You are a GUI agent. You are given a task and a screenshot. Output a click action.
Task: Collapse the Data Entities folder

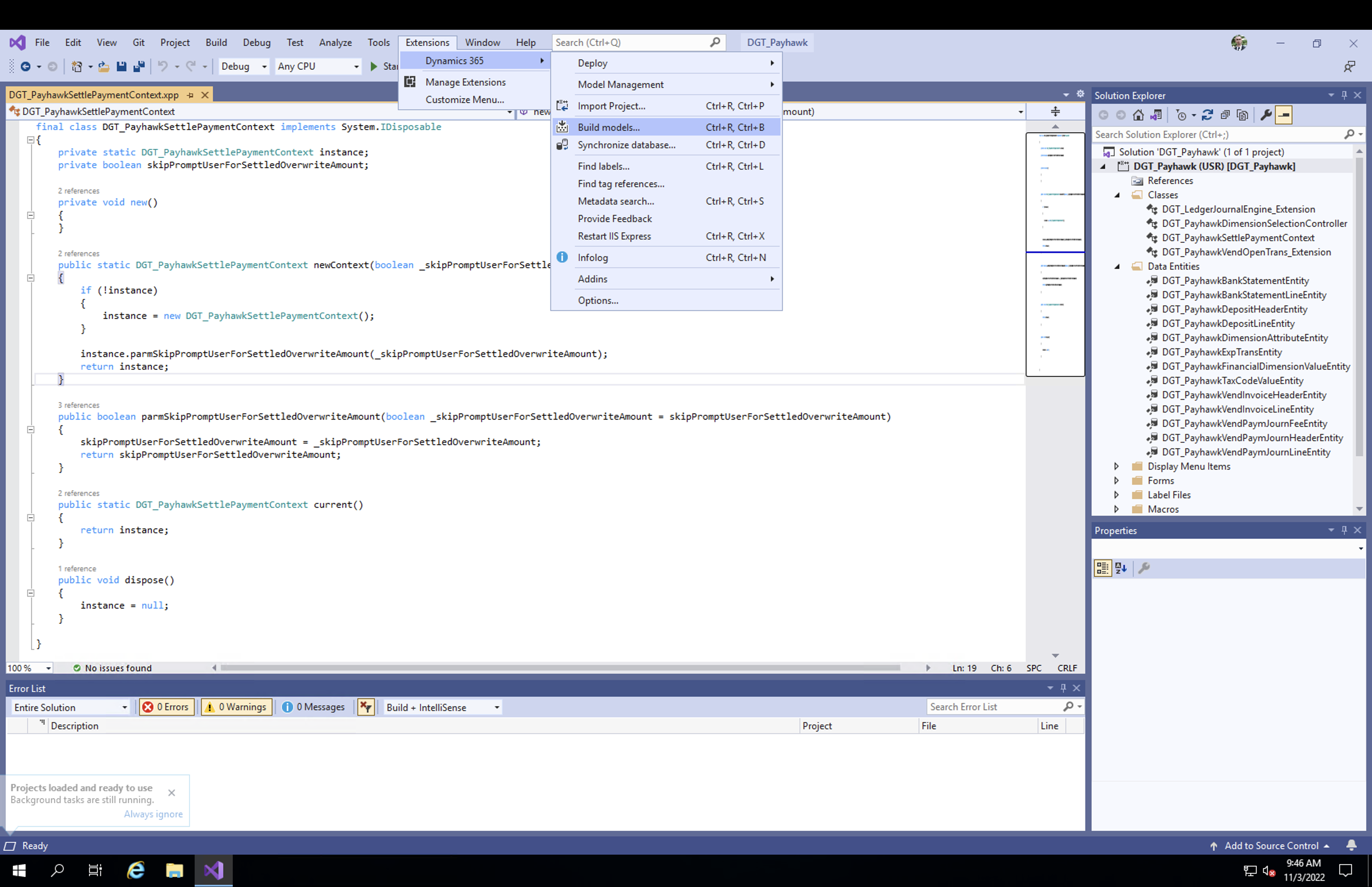point(1117,266)
